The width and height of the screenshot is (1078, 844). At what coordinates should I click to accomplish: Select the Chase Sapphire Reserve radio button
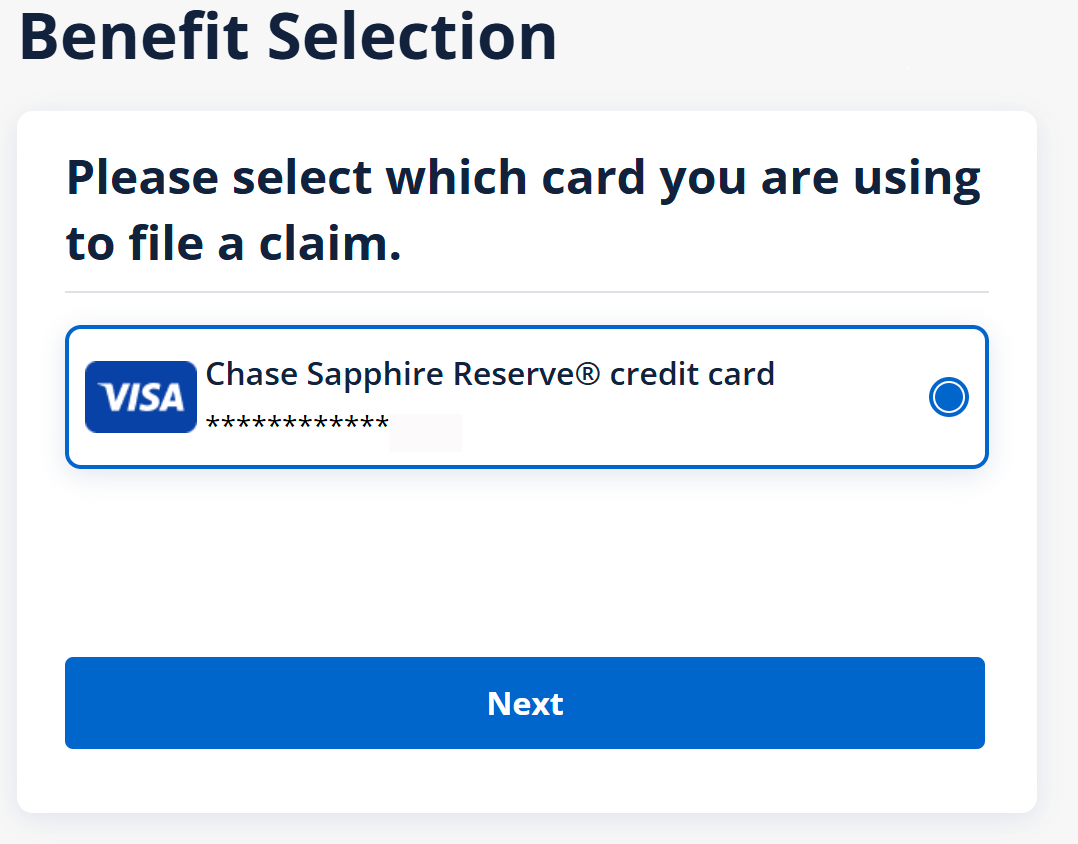pos(948,397)
